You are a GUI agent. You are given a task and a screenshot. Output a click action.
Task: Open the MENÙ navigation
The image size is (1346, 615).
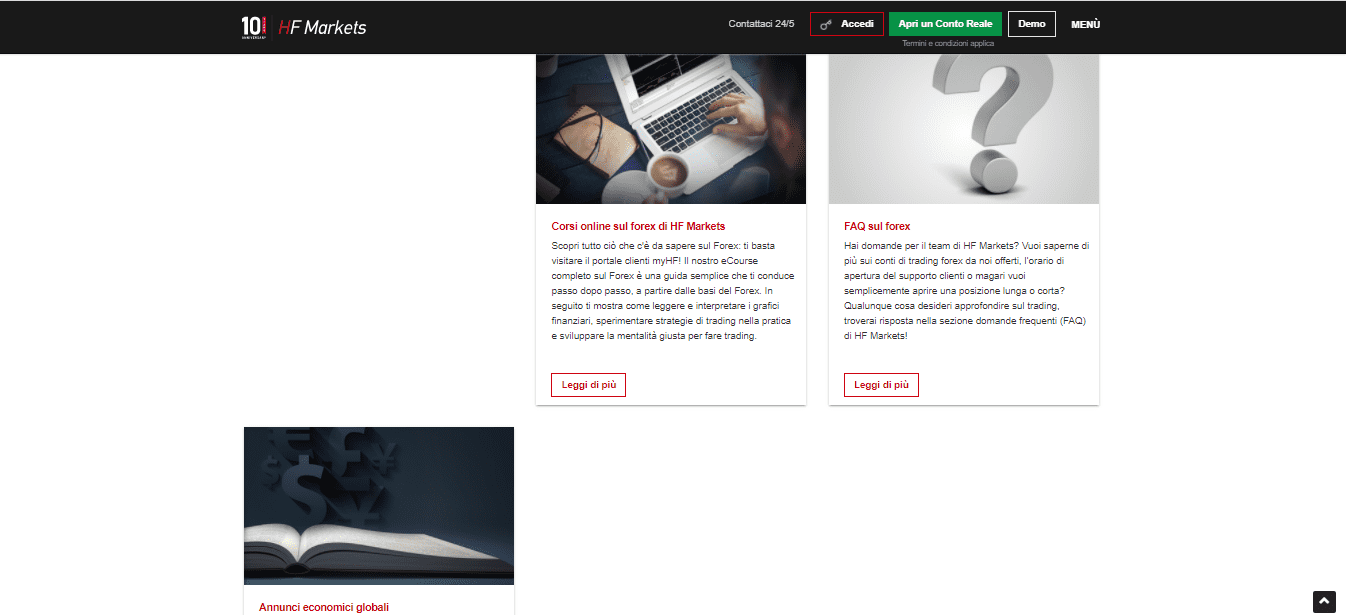(x=1085, y=24)
